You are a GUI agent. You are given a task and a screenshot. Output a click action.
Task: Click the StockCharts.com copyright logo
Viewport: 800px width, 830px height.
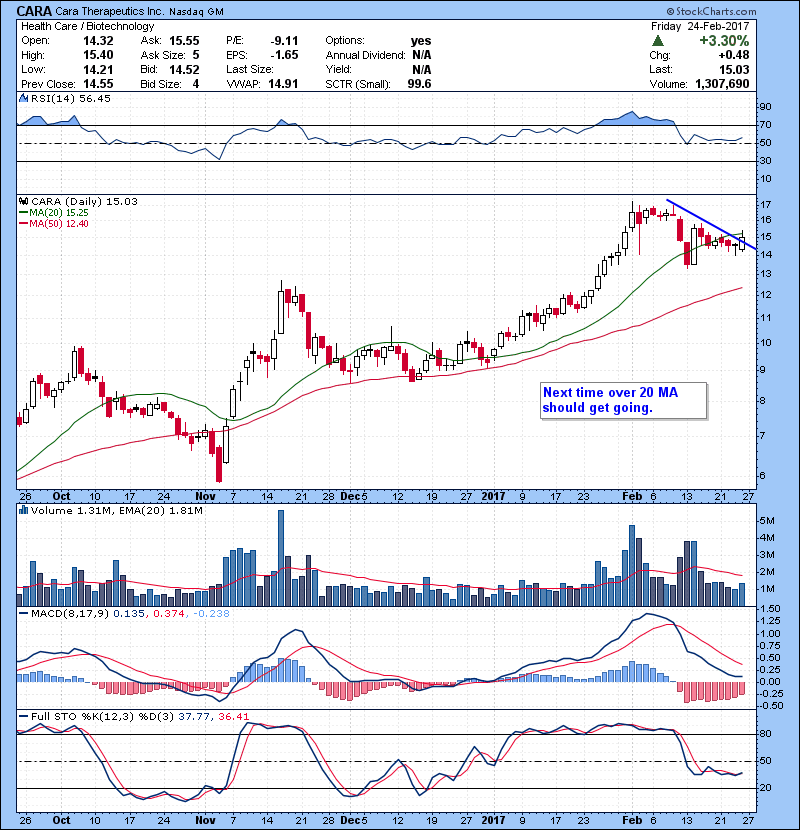point(711,11)
